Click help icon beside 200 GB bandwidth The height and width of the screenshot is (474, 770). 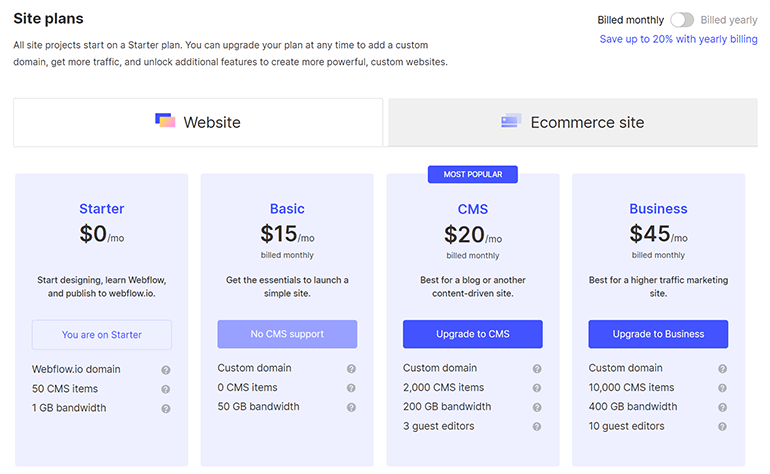[x=537, y=407]
